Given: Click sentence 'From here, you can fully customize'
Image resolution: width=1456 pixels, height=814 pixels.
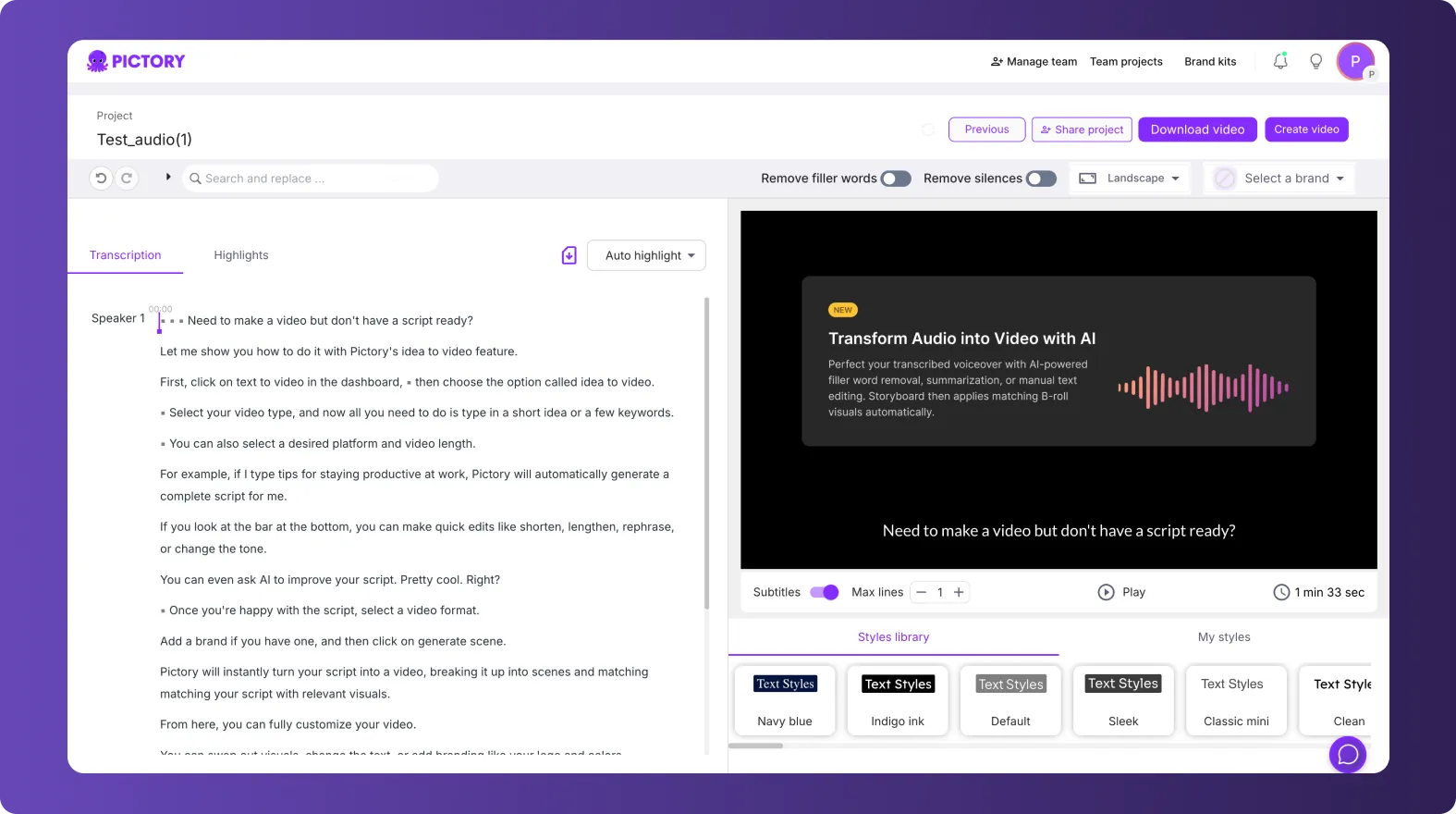Looking at the screenshot, I should tap(288, 724).
